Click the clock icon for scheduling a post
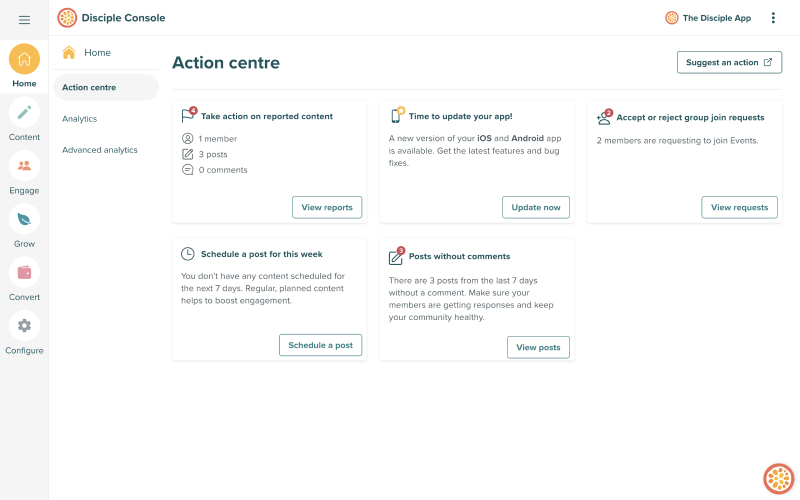 click(x=188, y=254)
